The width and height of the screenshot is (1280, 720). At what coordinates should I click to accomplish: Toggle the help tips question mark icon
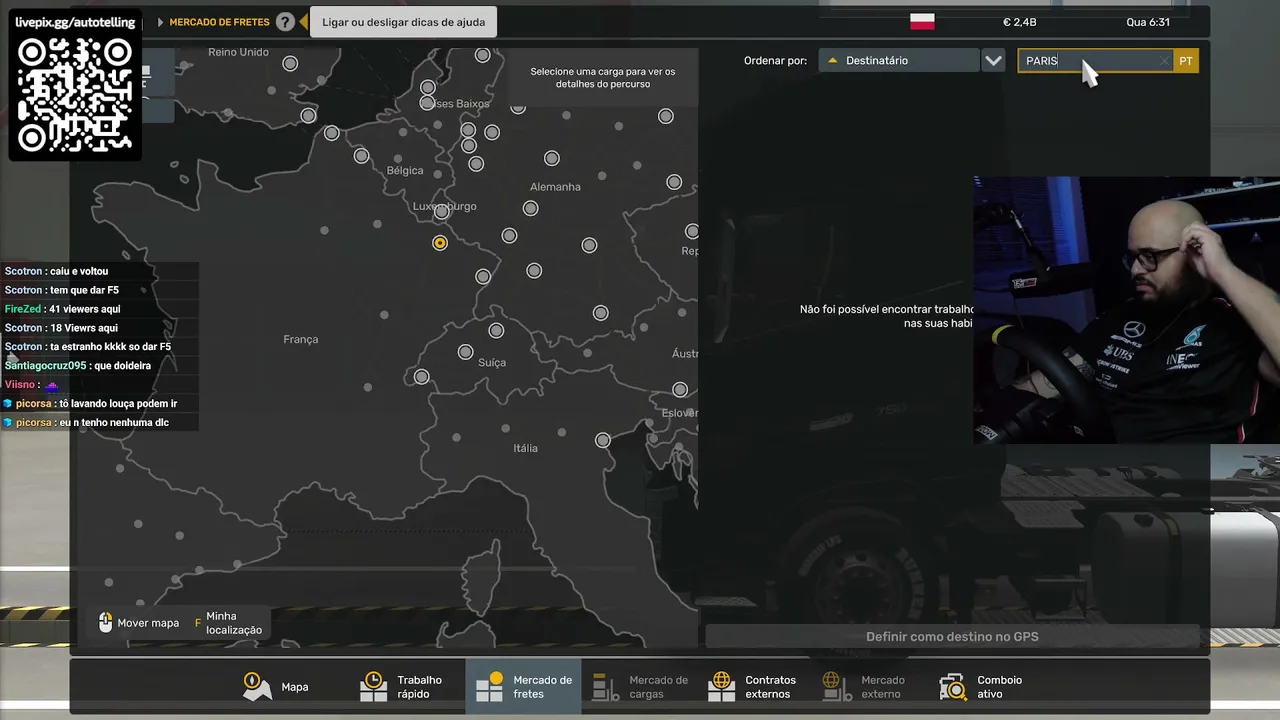285,22
